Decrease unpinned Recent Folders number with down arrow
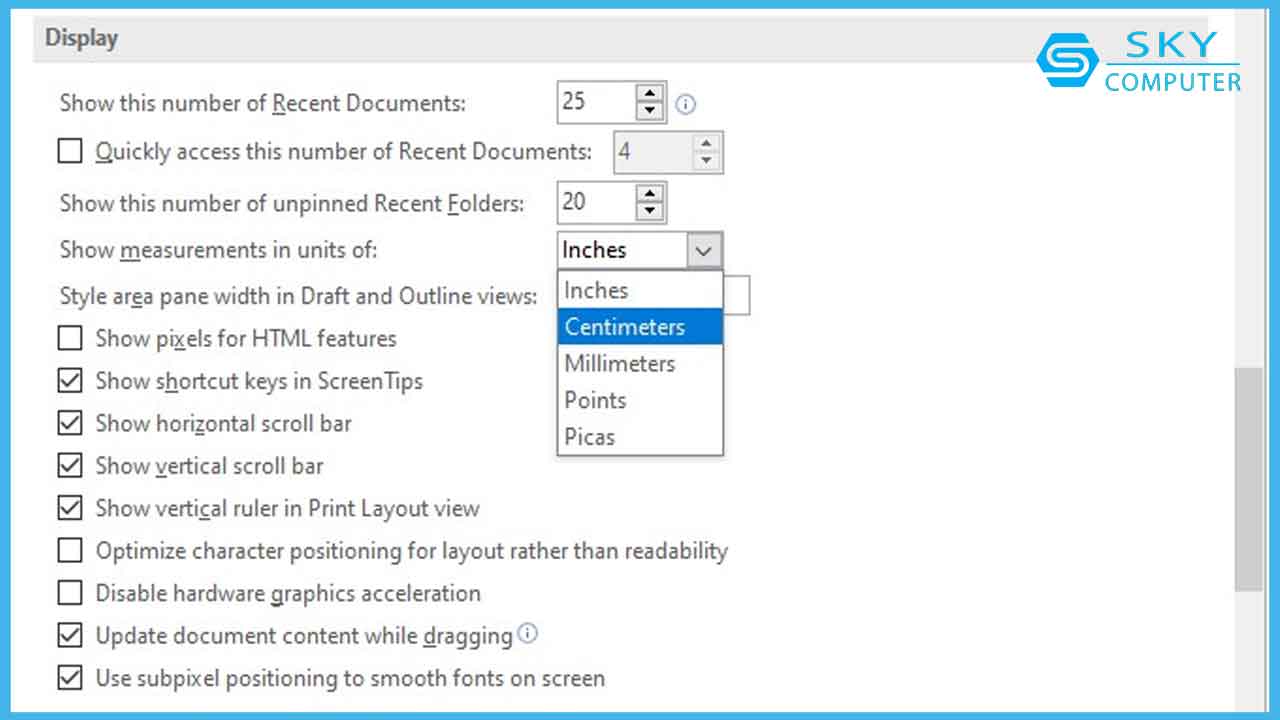1280x720 pixels. point(650,211)
